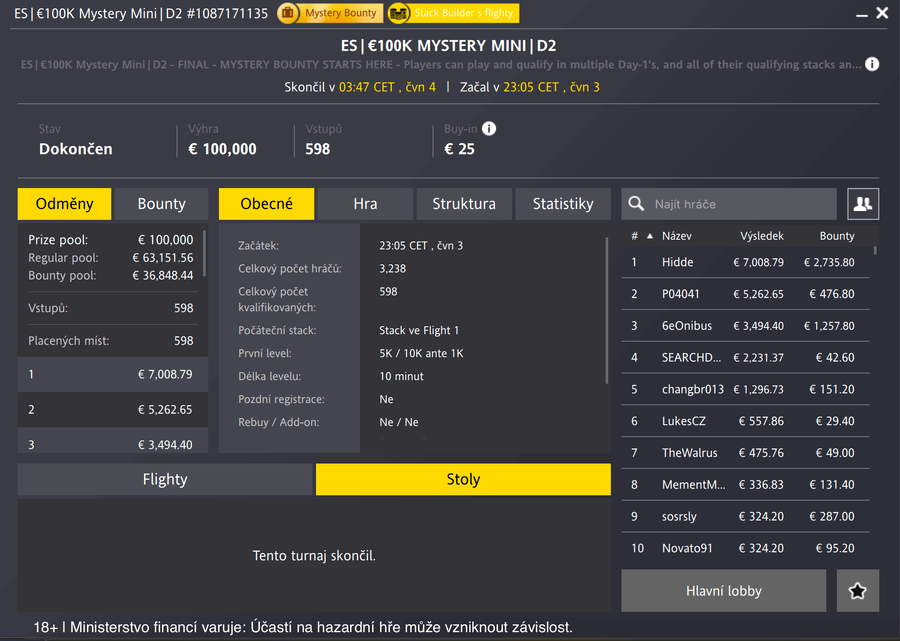Click Placených míst value 598
900x641 pixels.
point(184,341)
